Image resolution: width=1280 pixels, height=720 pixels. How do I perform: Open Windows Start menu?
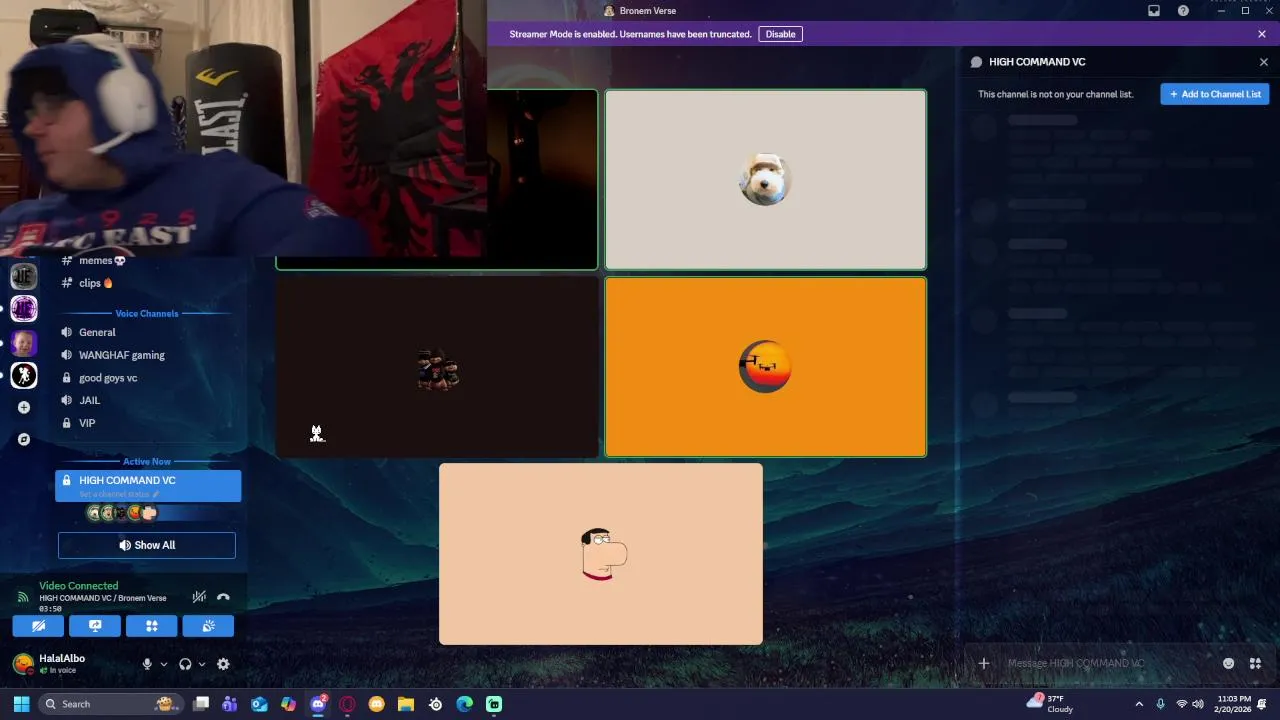(x=21, y=704)
